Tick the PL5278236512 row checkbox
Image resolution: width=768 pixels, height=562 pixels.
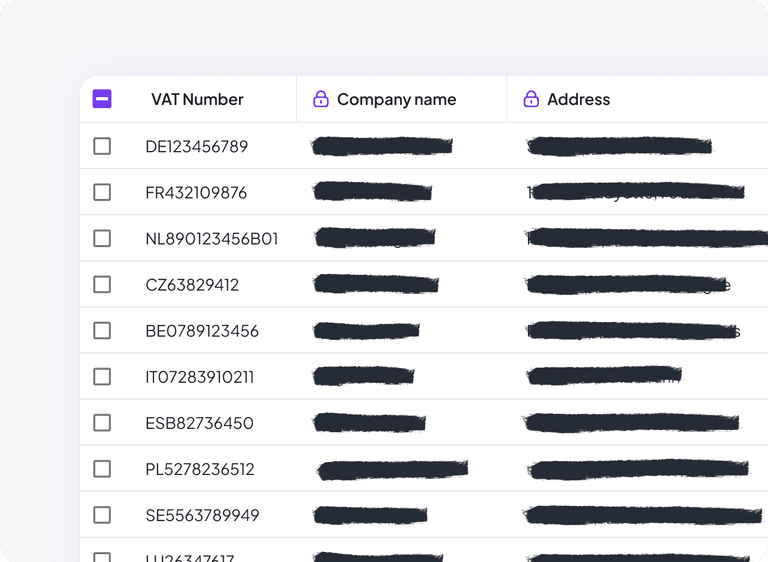[102, 469]
